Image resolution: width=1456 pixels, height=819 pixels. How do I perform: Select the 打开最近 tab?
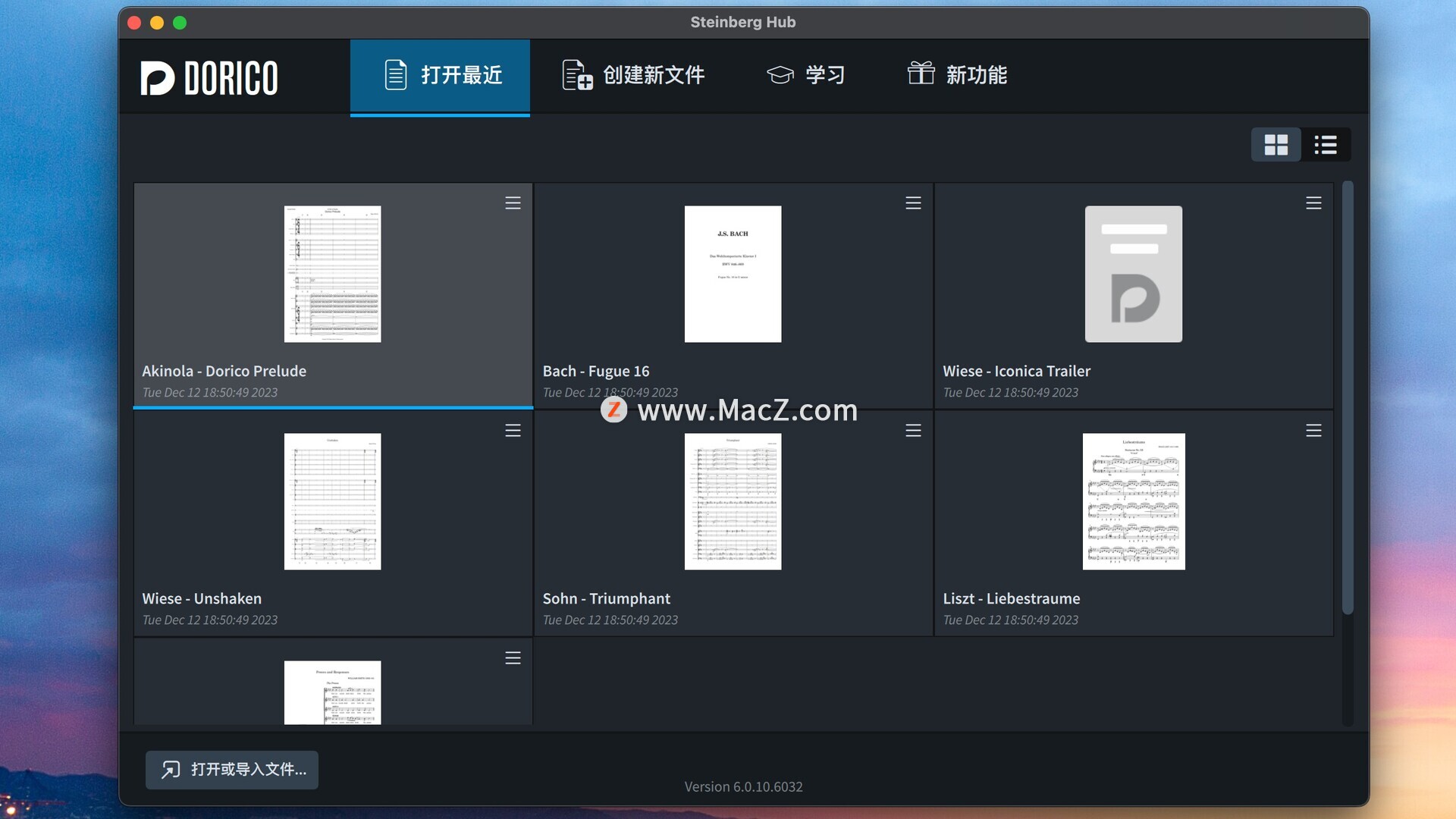click(x=440, y=76)
